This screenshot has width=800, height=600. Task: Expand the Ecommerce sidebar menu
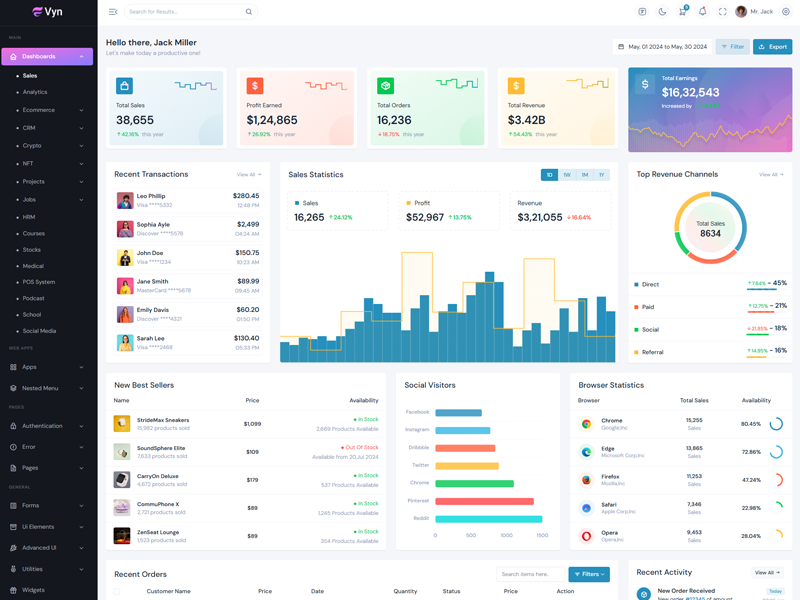[48, 110]
